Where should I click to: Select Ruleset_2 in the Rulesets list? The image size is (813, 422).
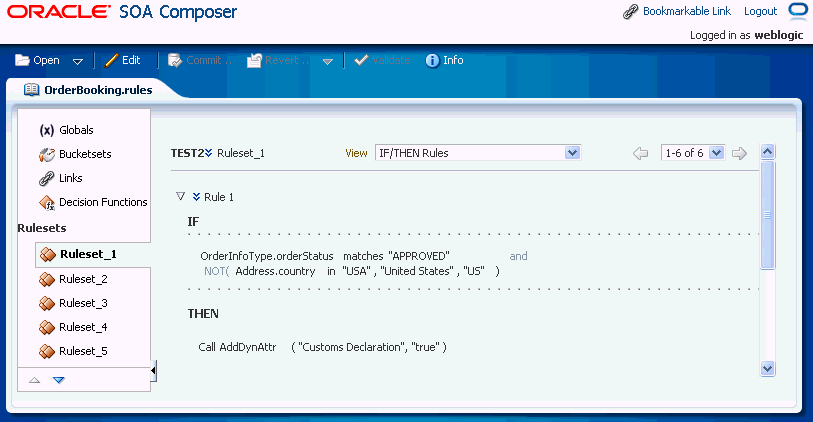[83, 279]
